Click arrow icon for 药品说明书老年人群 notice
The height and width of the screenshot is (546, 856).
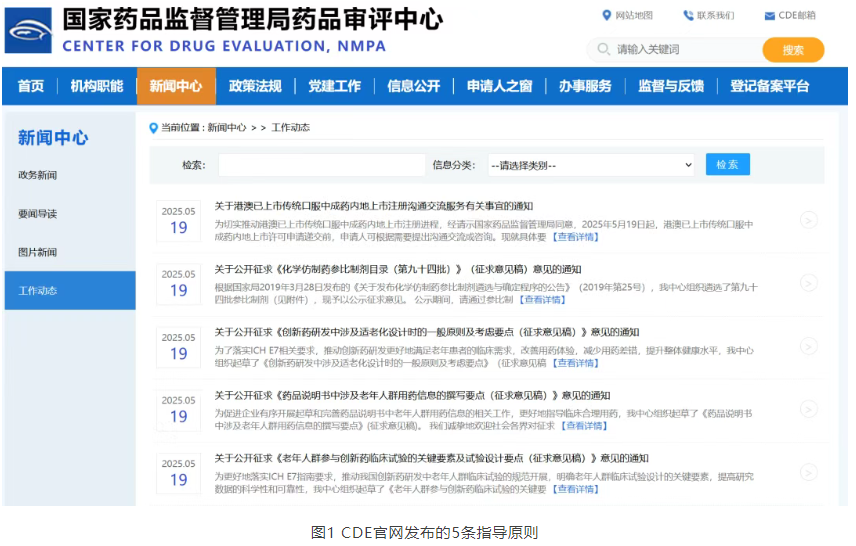pyautogui.click(x=809, y=409)
